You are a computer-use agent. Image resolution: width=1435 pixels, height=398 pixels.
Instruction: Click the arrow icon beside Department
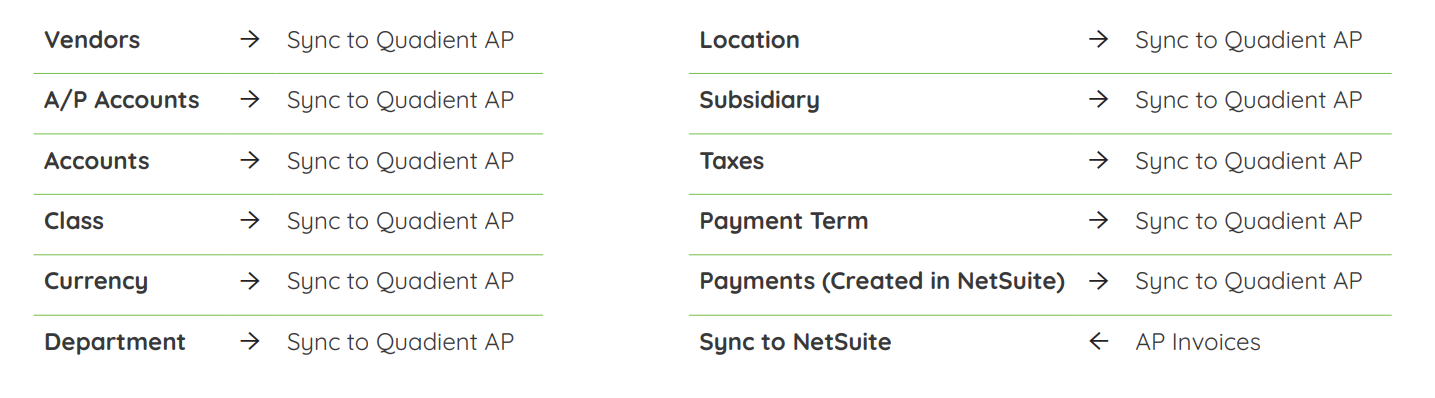250,342
